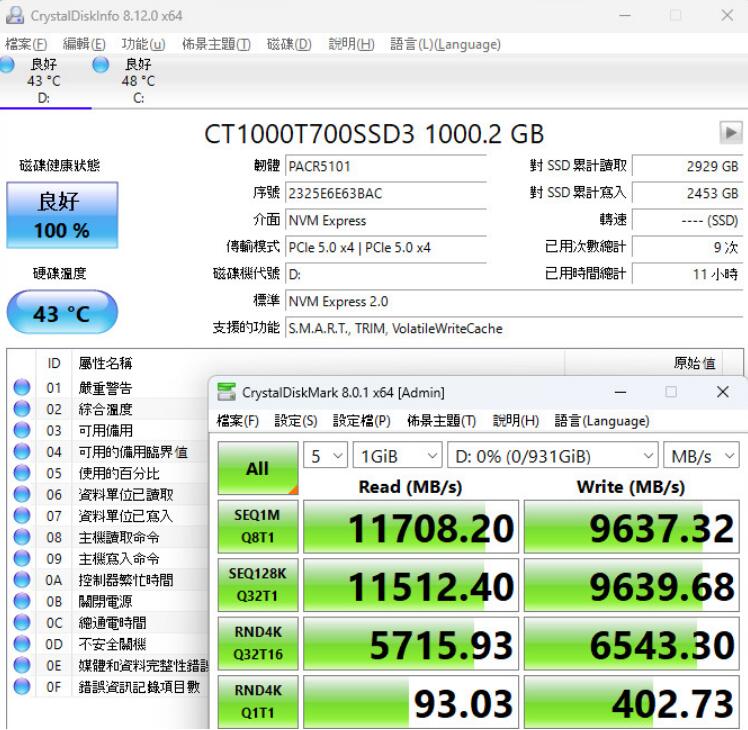Viewport: 748px width, 730px height.
Task: Click the blue status orb for attribute 07
Action: [21, 516]
